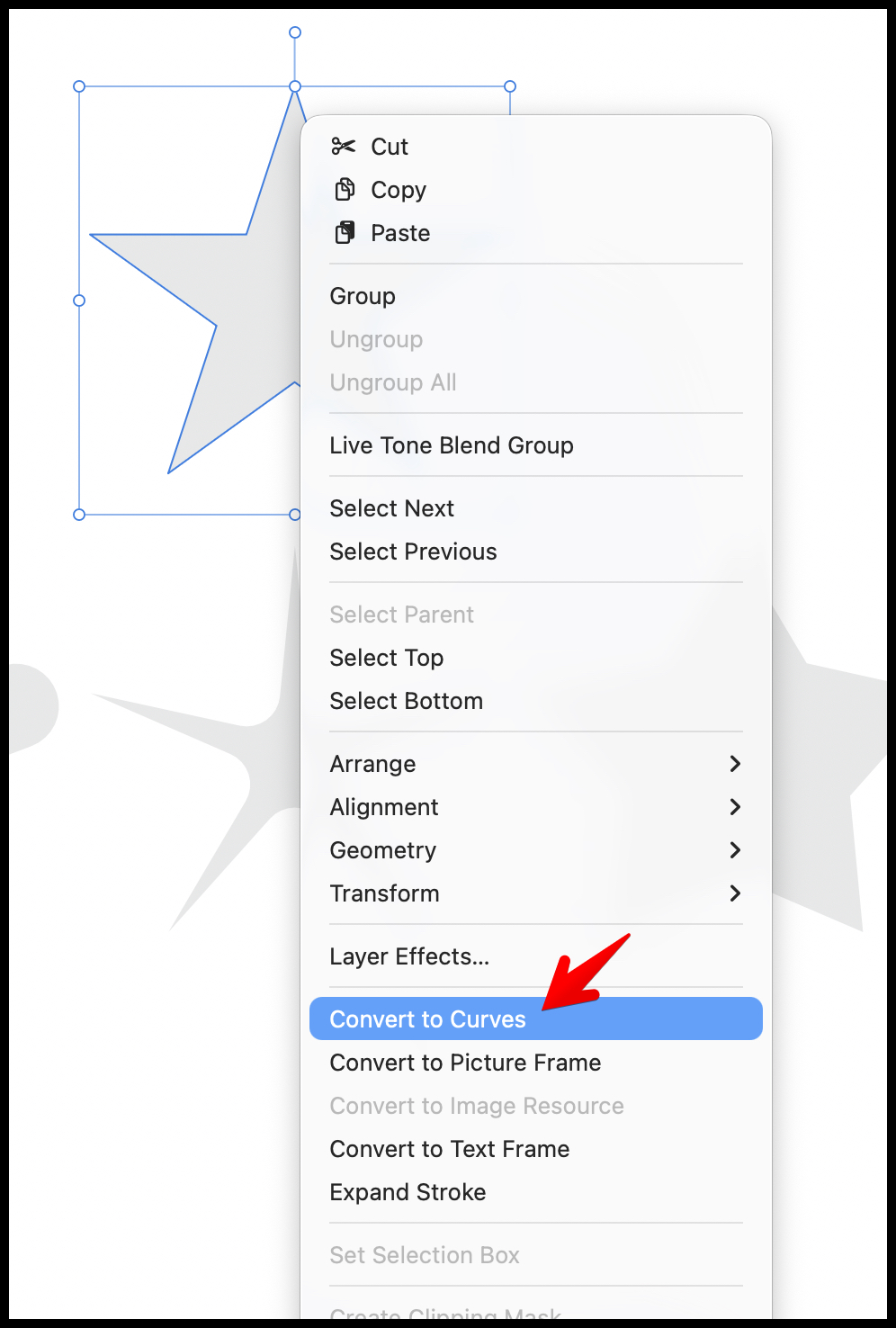Viewport: 896px width, 1328px height.
Task: Click Select Next menu entry
Action: click(392, 508)
